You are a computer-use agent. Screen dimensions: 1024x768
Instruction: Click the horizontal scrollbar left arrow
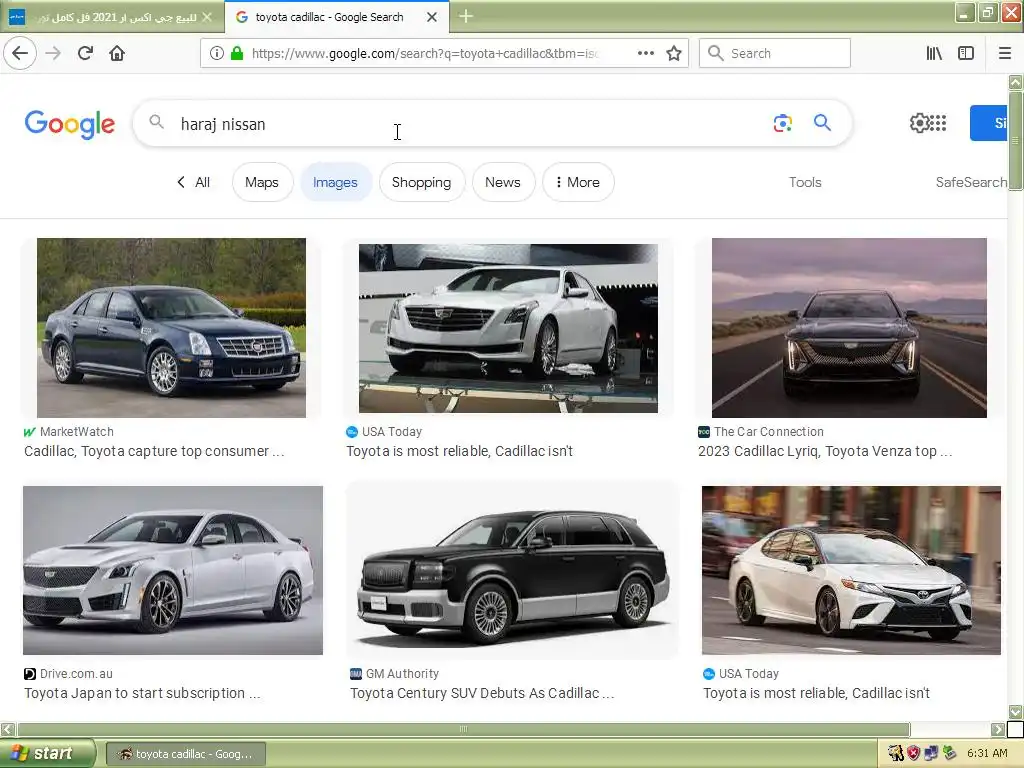click(x=8, y=729)
